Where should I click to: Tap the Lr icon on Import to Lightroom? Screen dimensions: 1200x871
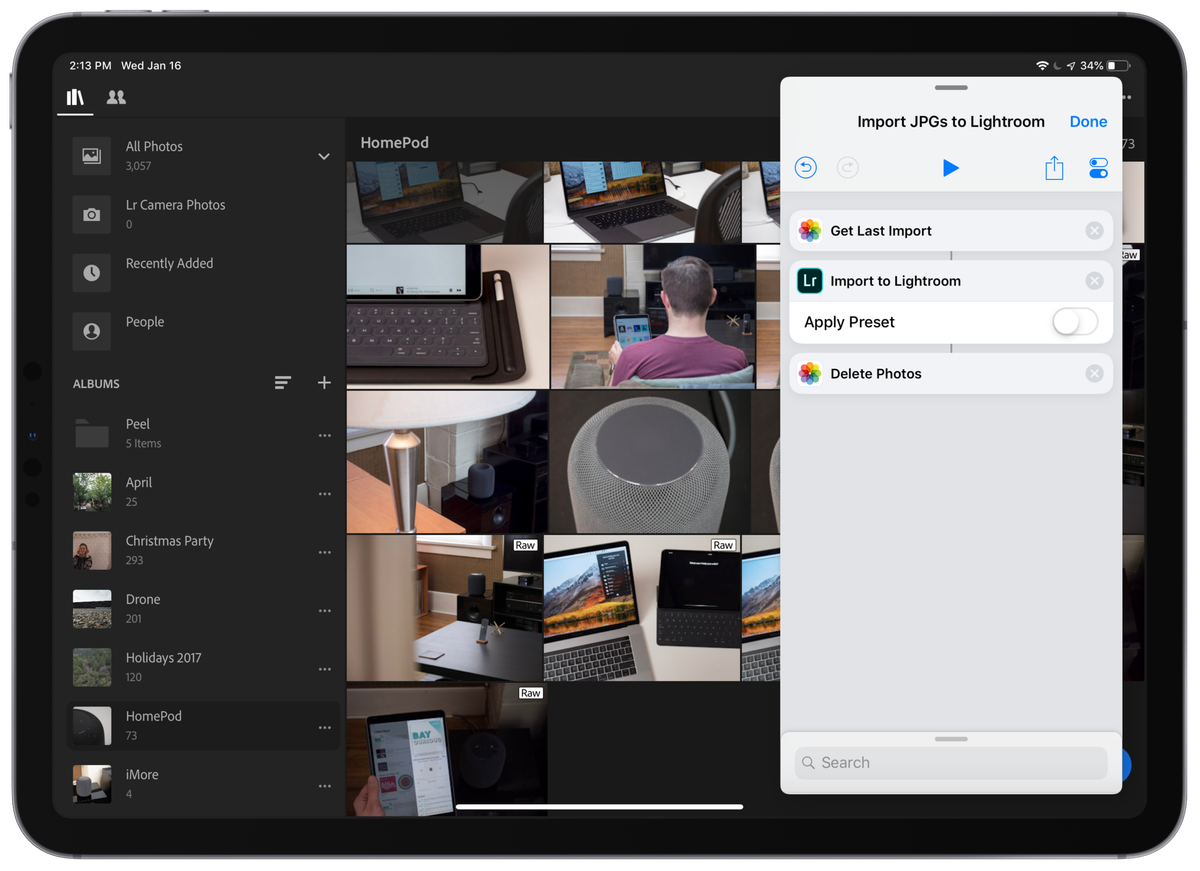[810, 280]
